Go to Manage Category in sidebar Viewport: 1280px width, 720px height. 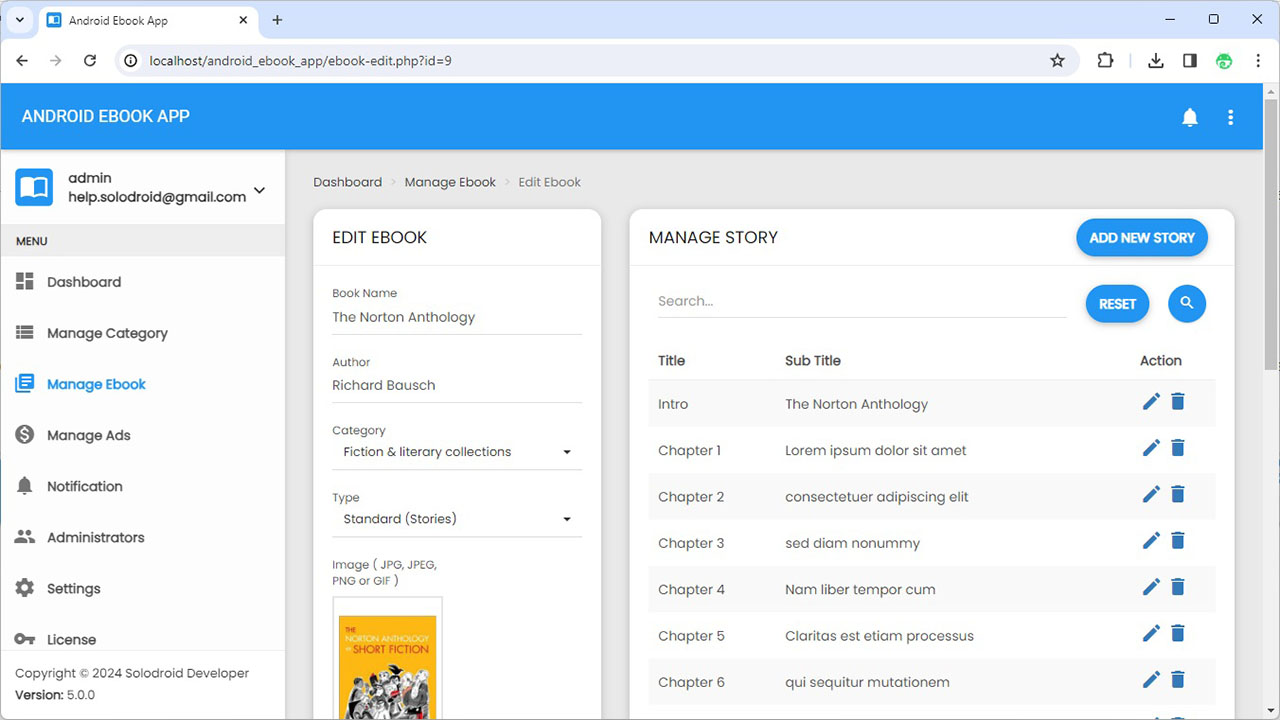click(107, 333)
